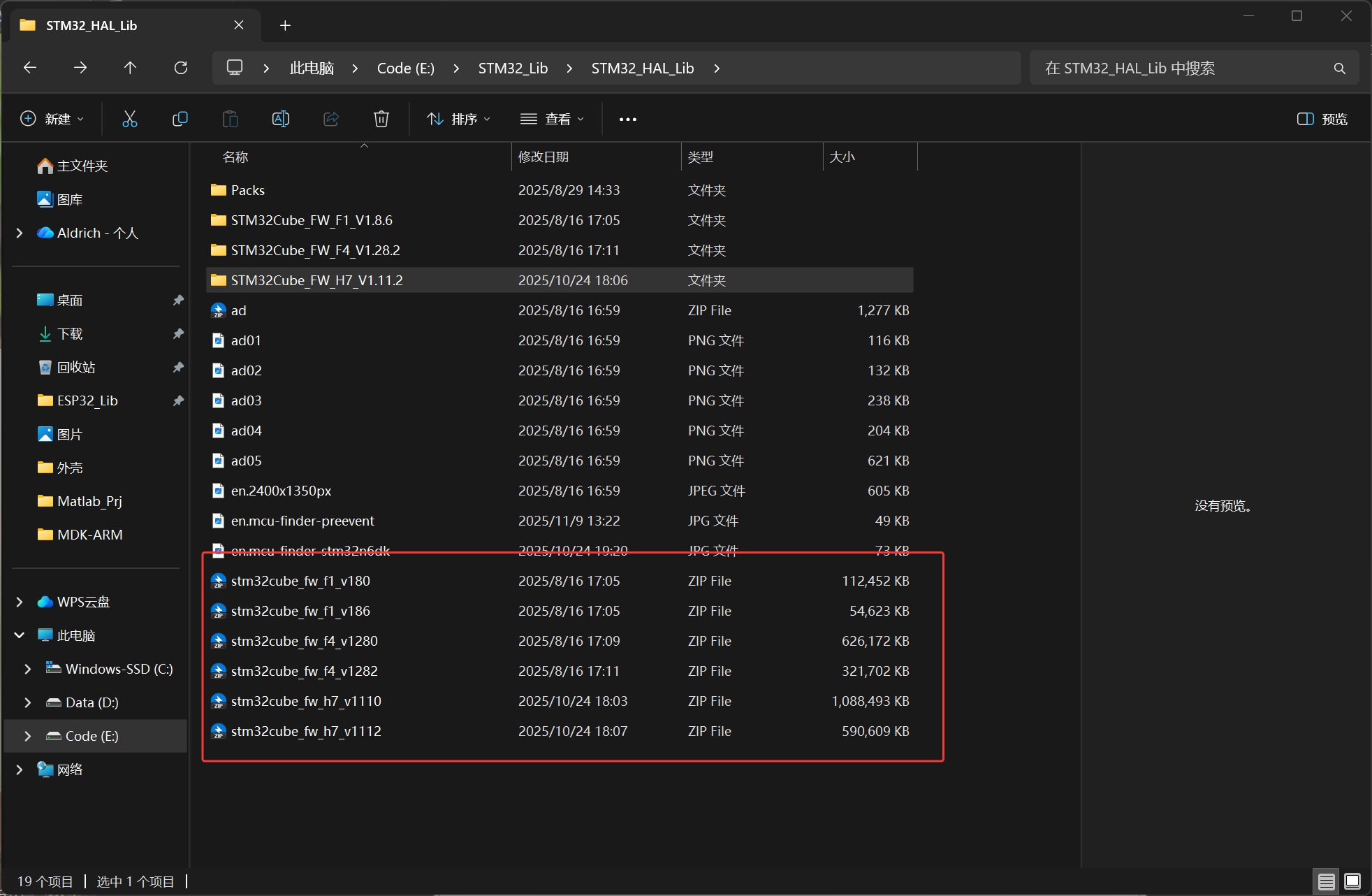Click the Delete trash can icon
The height and width of the screenshot is (896, 1372).
coord(381,119)
